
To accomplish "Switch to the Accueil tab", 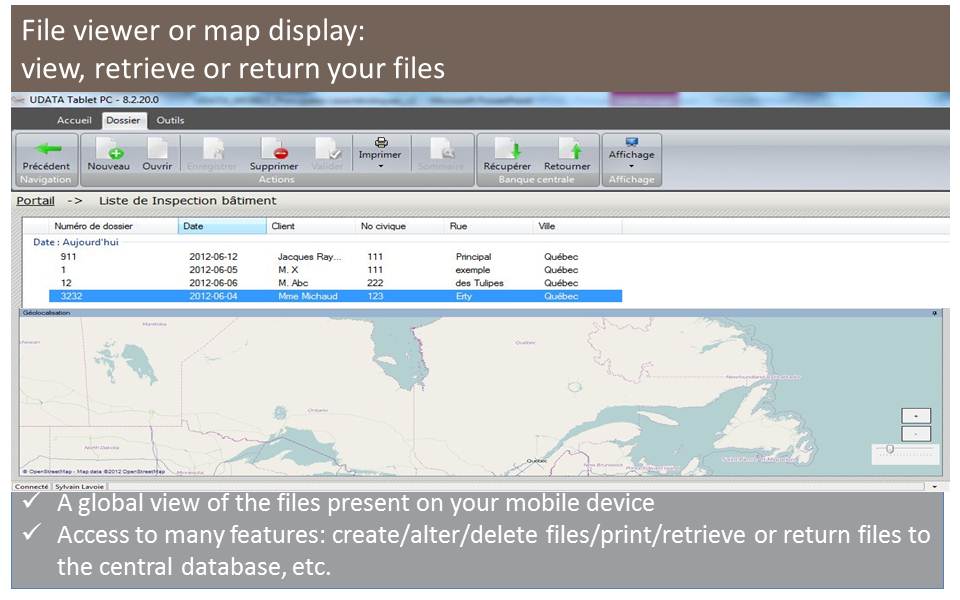I will click(x=74, y=120).
